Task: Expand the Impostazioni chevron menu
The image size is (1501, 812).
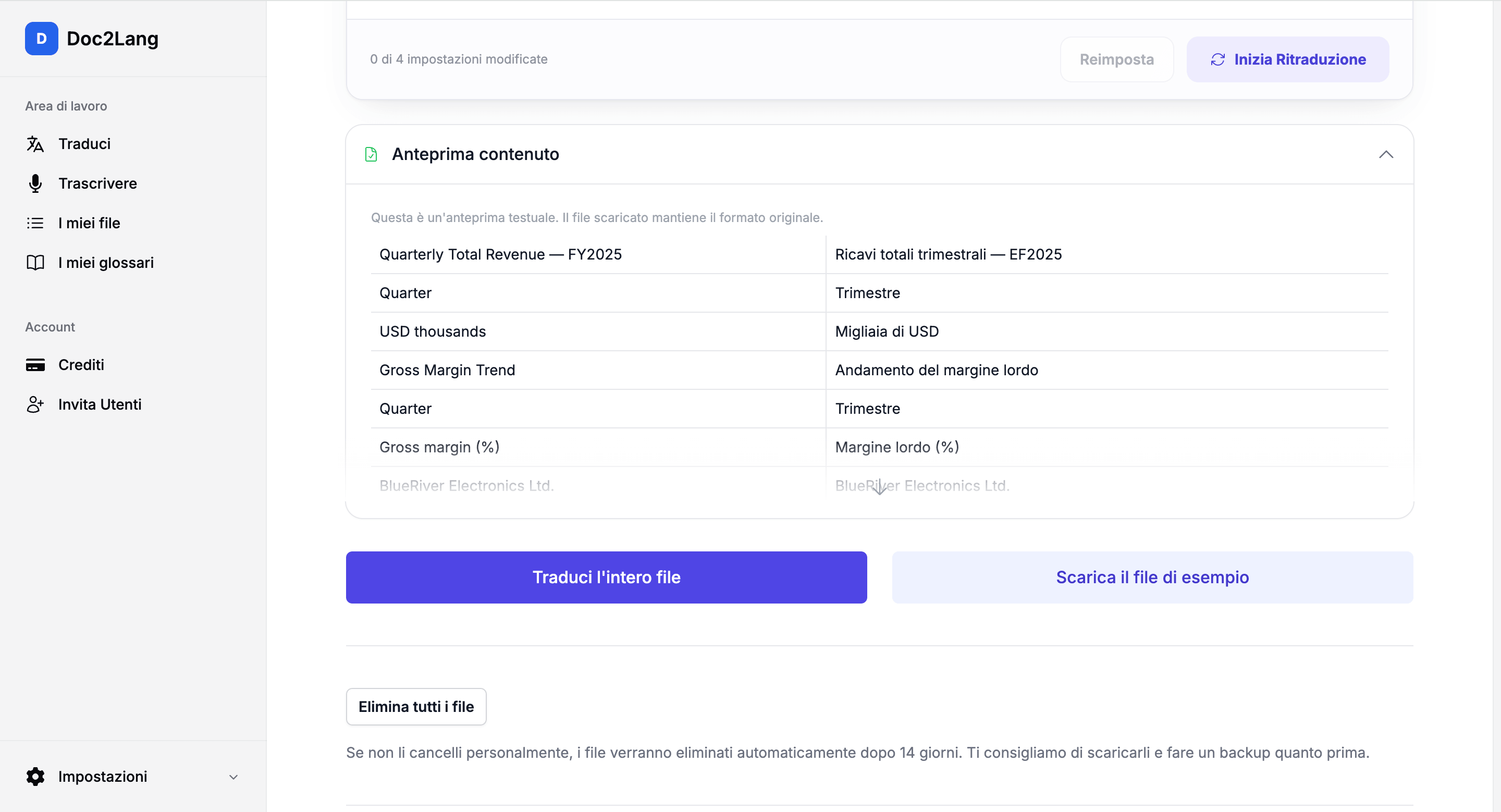Action: pos(233,777)
